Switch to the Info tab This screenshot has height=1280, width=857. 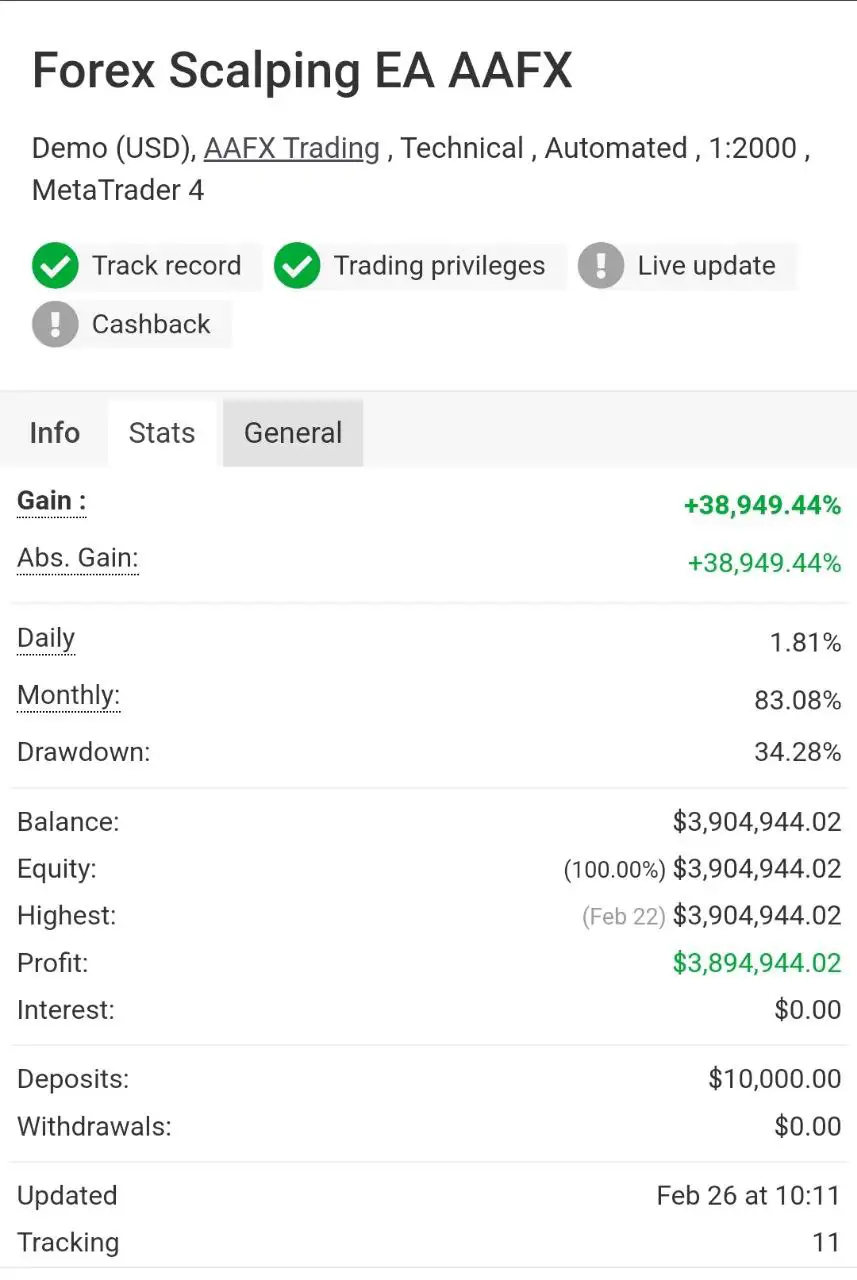[55, 433]
